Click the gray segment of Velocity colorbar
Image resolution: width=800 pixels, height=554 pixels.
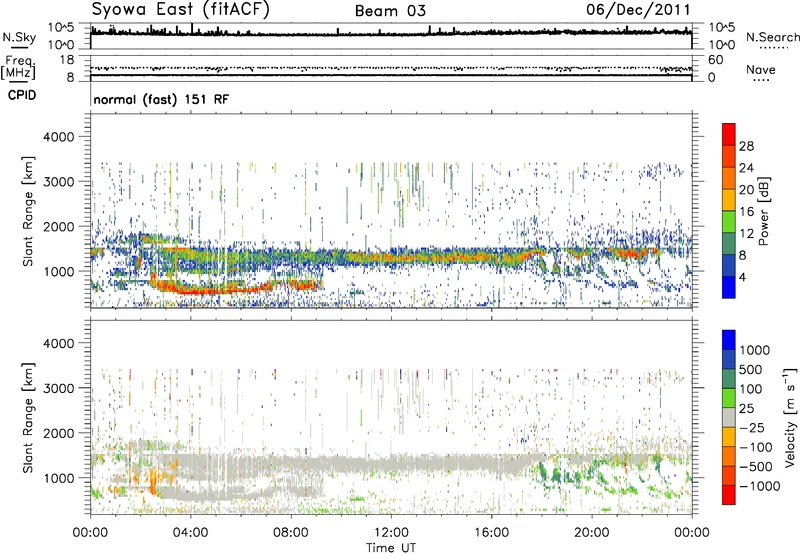(x=729, y=418)
